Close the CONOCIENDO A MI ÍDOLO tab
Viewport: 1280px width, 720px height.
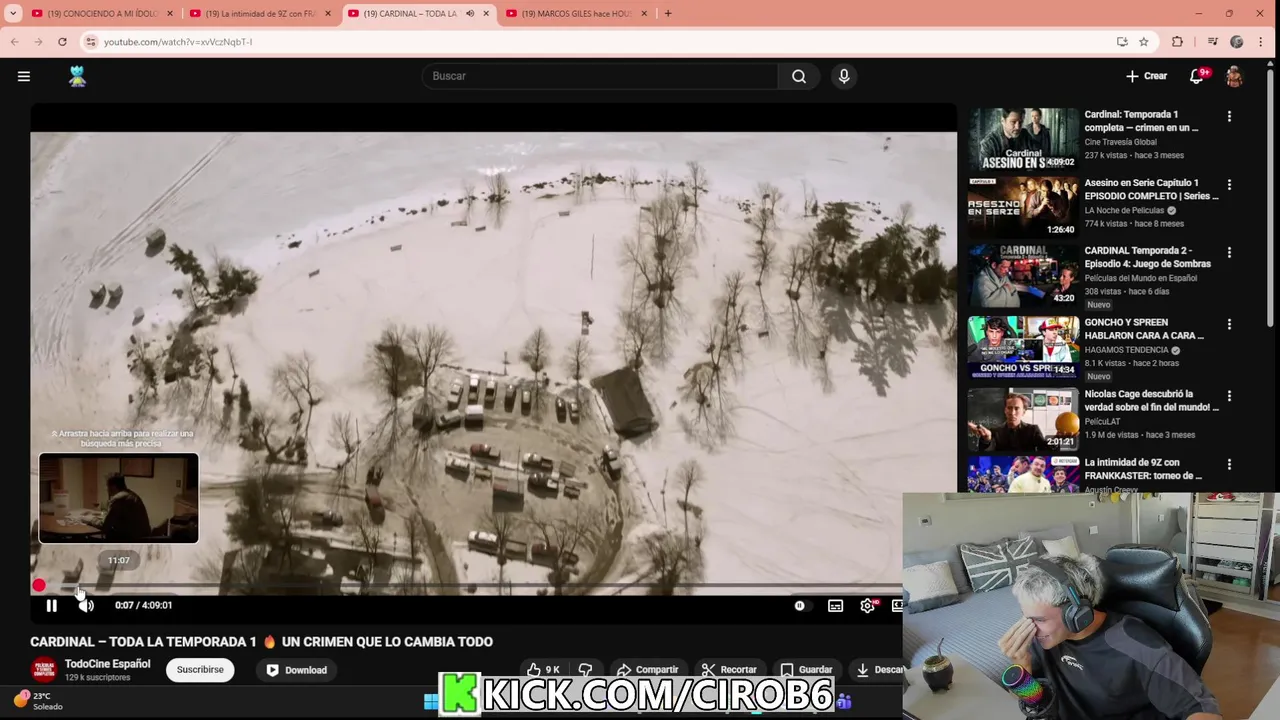click(170, 14)
